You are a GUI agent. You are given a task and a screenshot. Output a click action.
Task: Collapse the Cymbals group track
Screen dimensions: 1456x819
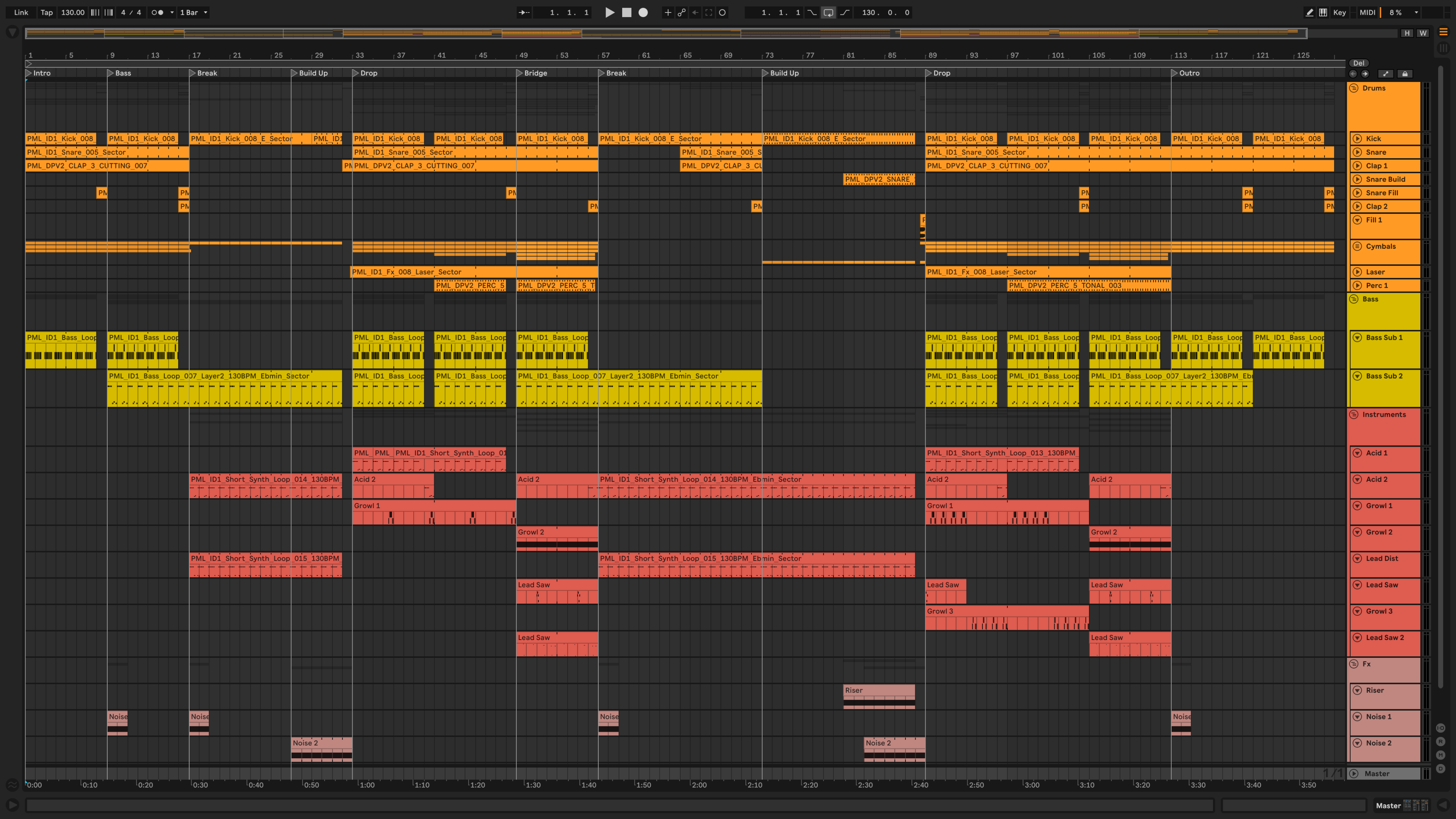tap(1357, 246)
